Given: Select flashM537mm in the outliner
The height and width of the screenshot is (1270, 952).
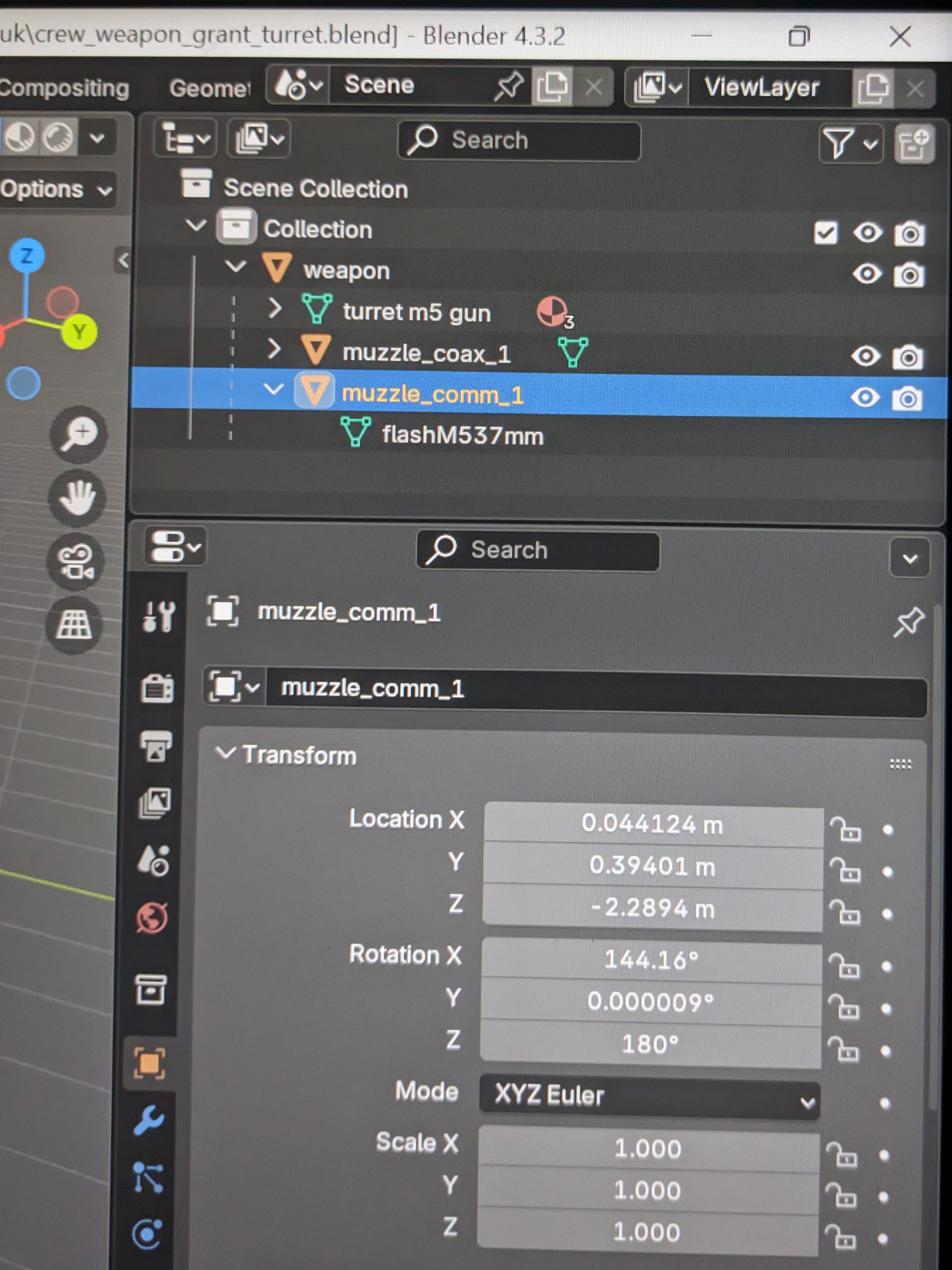Looking at the screenshot, I should pos(462,435).
